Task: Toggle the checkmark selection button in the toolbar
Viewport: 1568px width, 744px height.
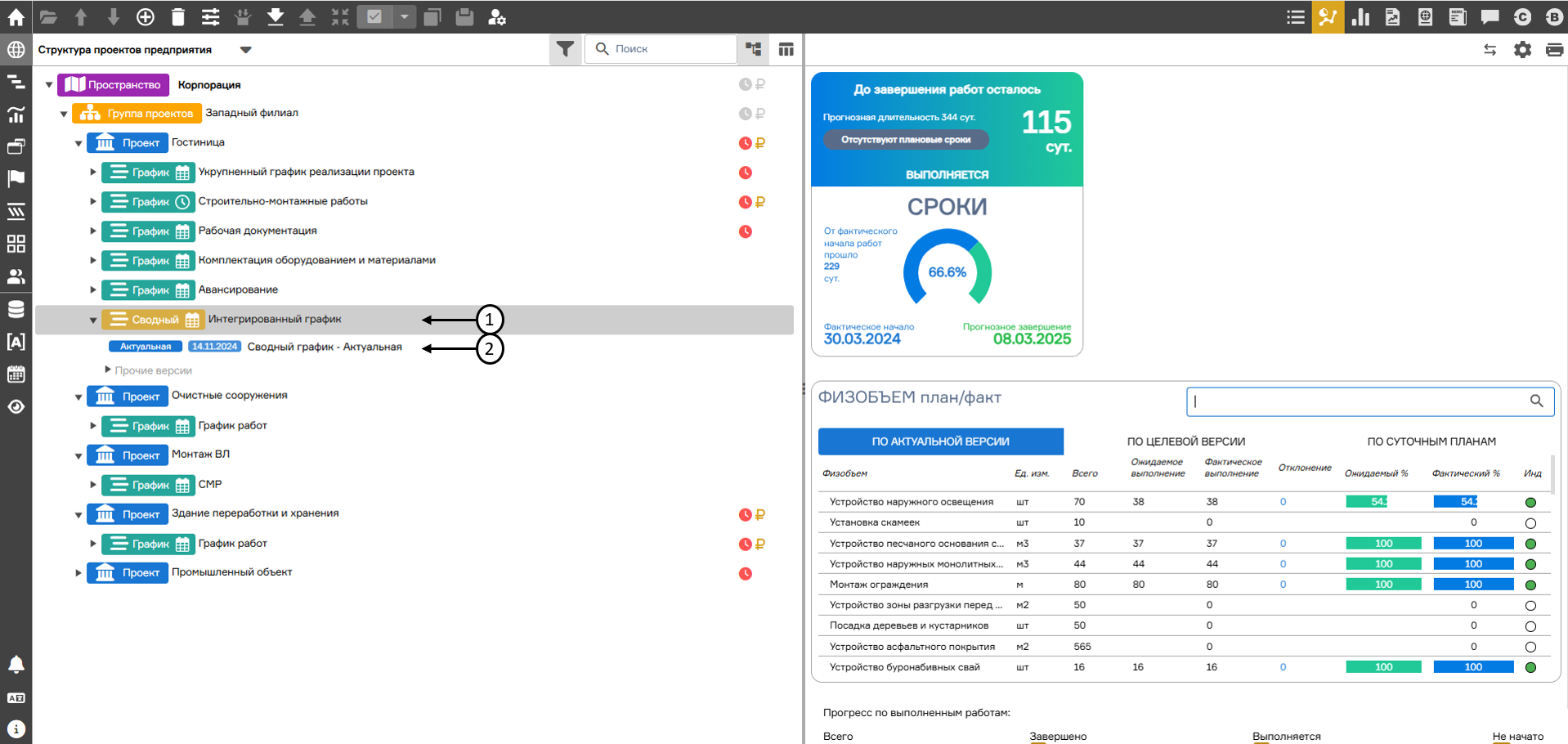Action: coord(374,16)
